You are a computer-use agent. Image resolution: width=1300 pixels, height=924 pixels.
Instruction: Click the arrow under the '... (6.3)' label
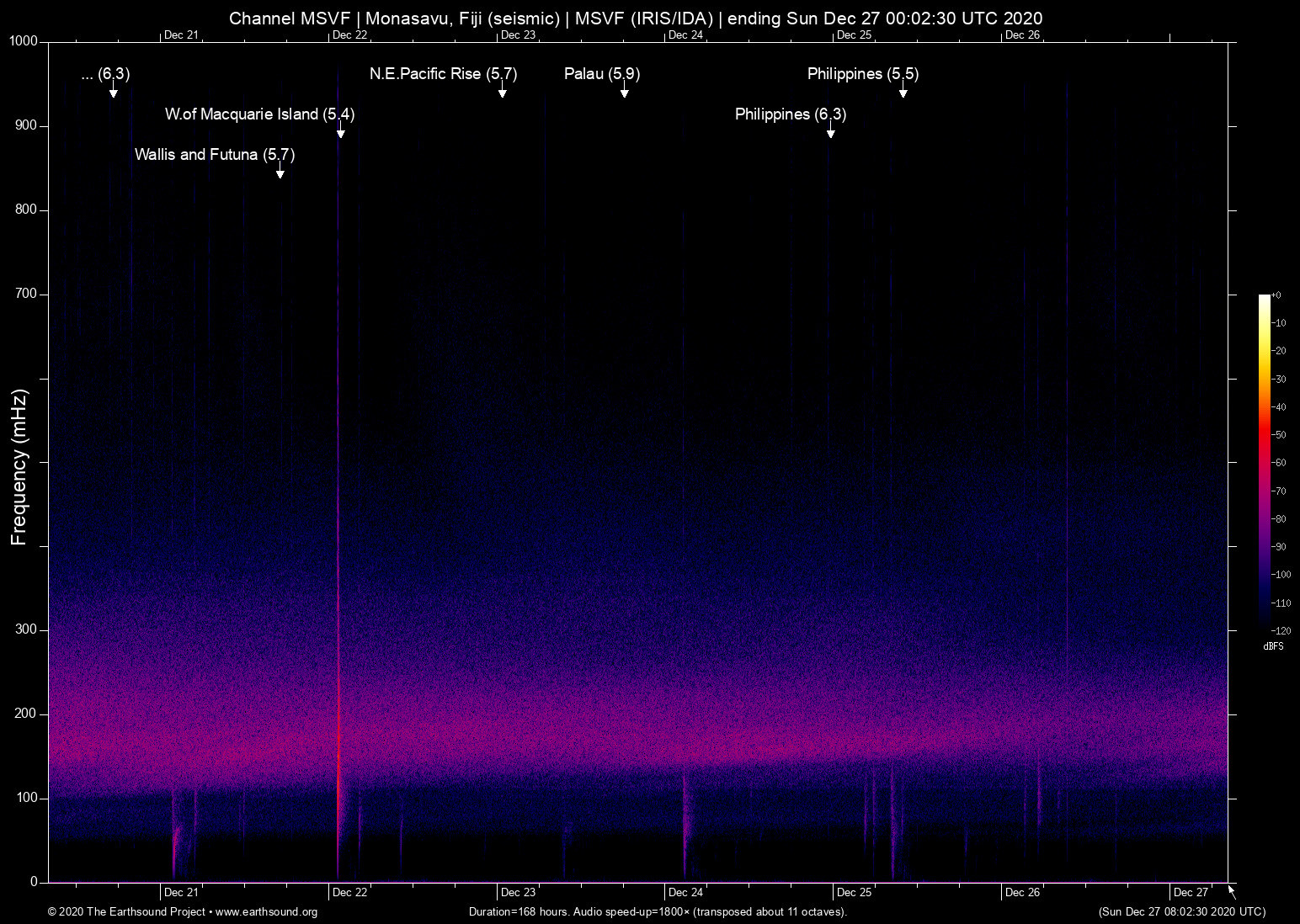(x=113, y=93)
